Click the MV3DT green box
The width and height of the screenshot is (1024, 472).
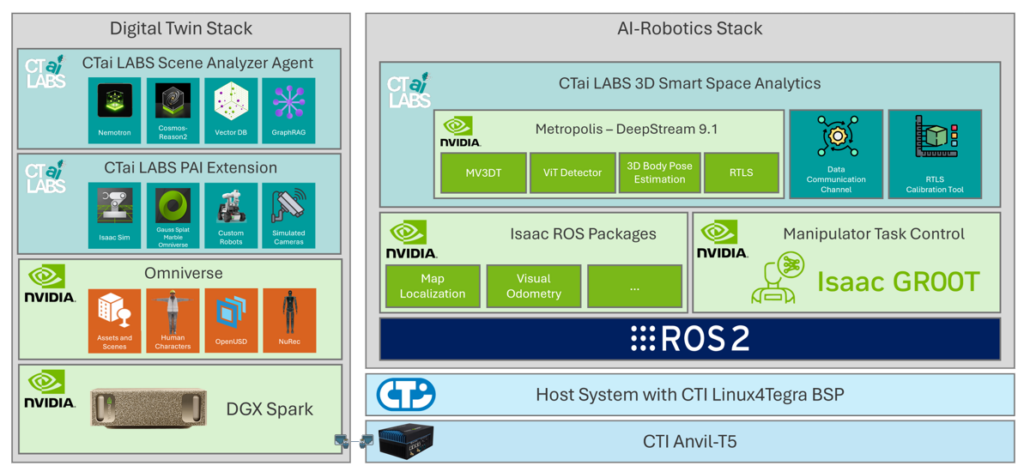[x=483, y=173]
